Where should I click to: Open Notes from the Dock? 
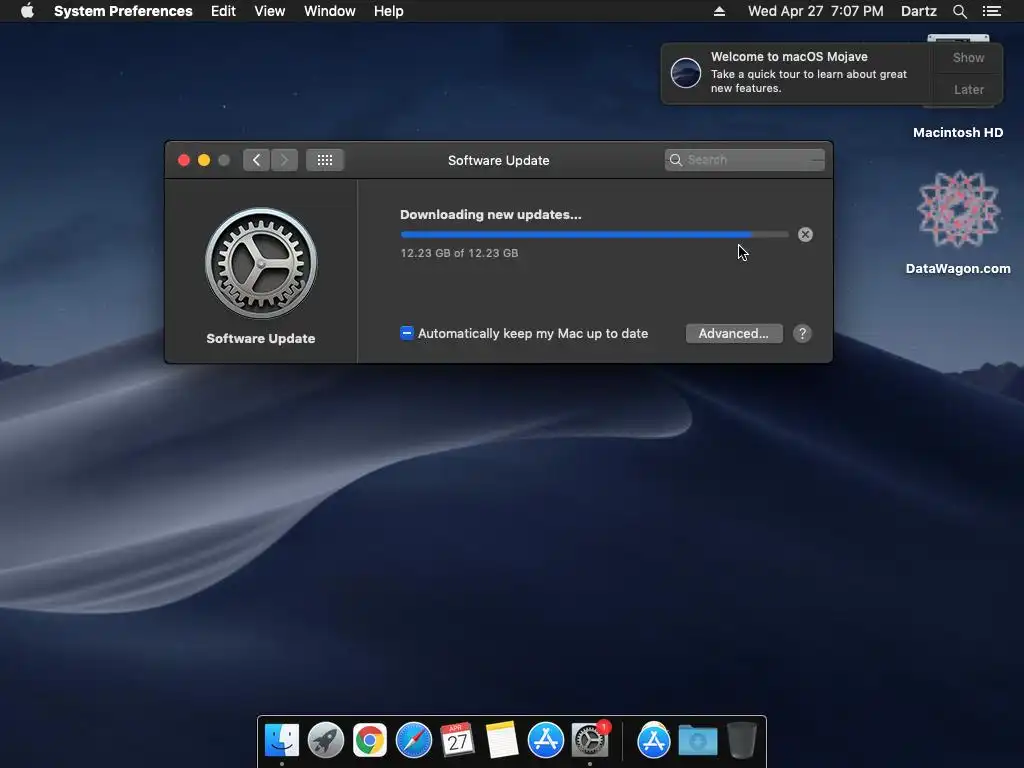click(502, 740)
